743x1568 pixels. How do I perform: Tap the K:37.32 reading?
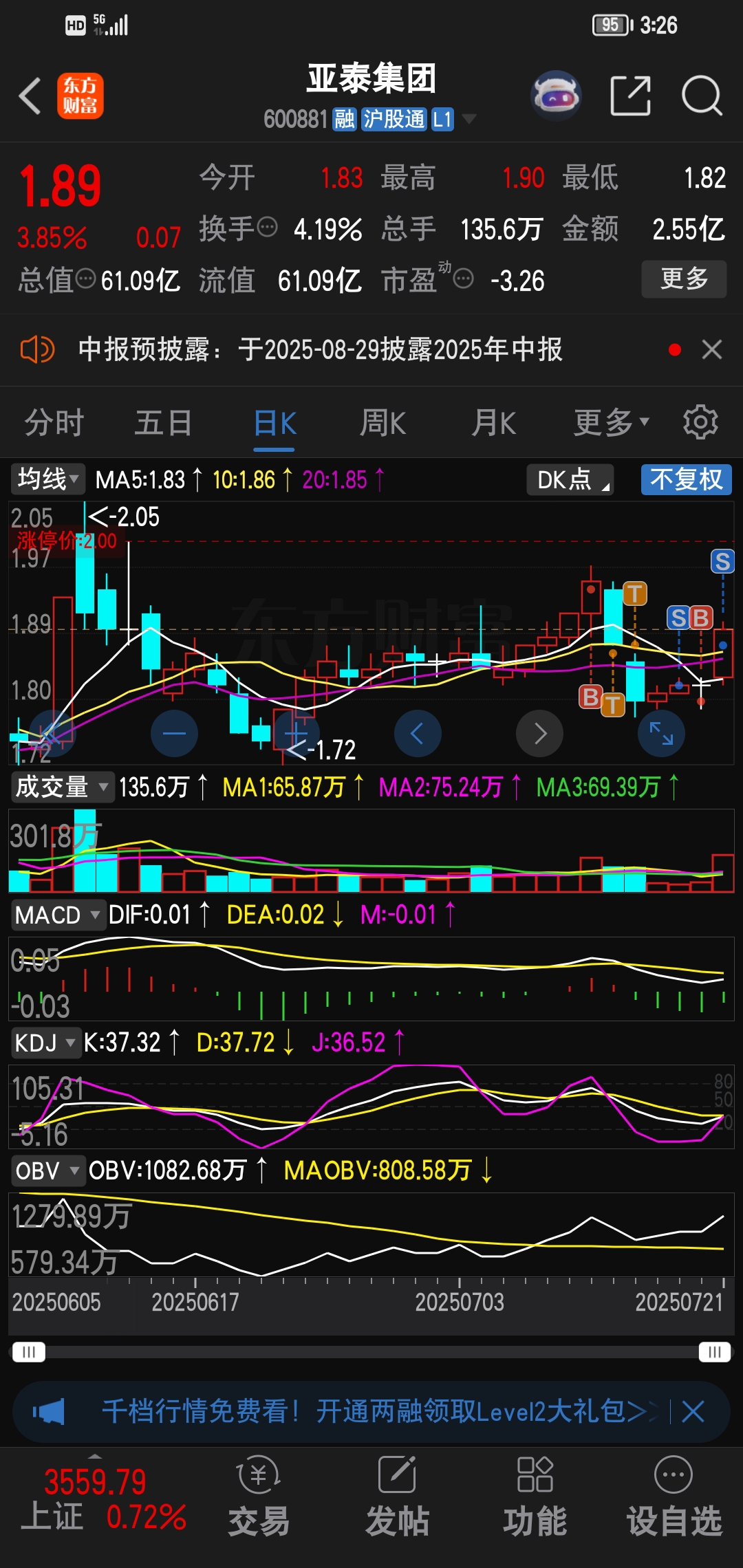click(x=122, y=1043)
